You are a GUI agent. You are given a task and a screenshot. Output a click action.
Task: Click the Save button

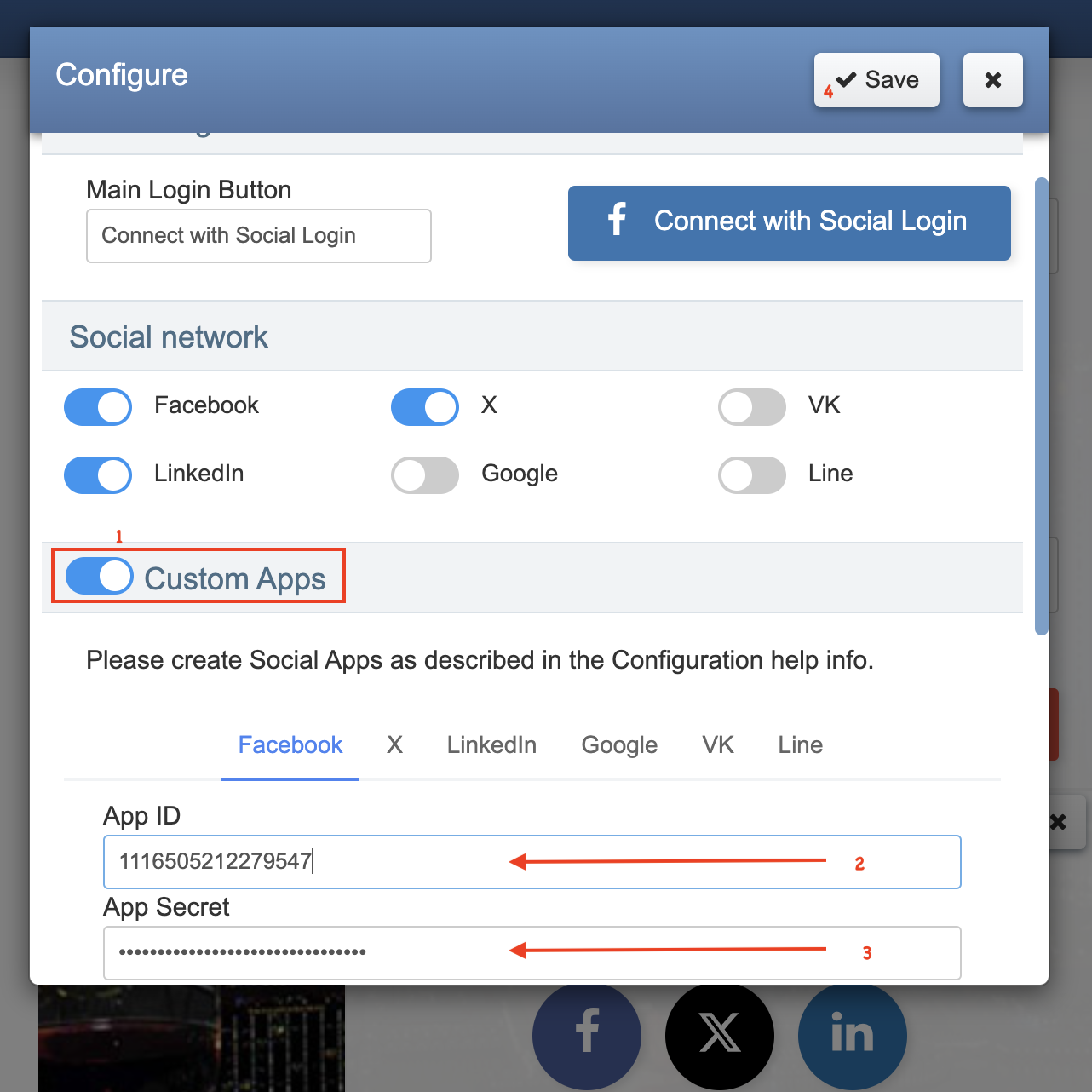point(876,80)
